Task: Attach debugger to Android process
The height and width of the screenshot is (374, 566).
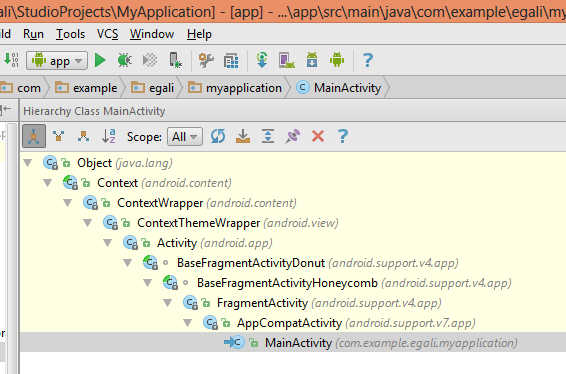Action: [175, 60]
